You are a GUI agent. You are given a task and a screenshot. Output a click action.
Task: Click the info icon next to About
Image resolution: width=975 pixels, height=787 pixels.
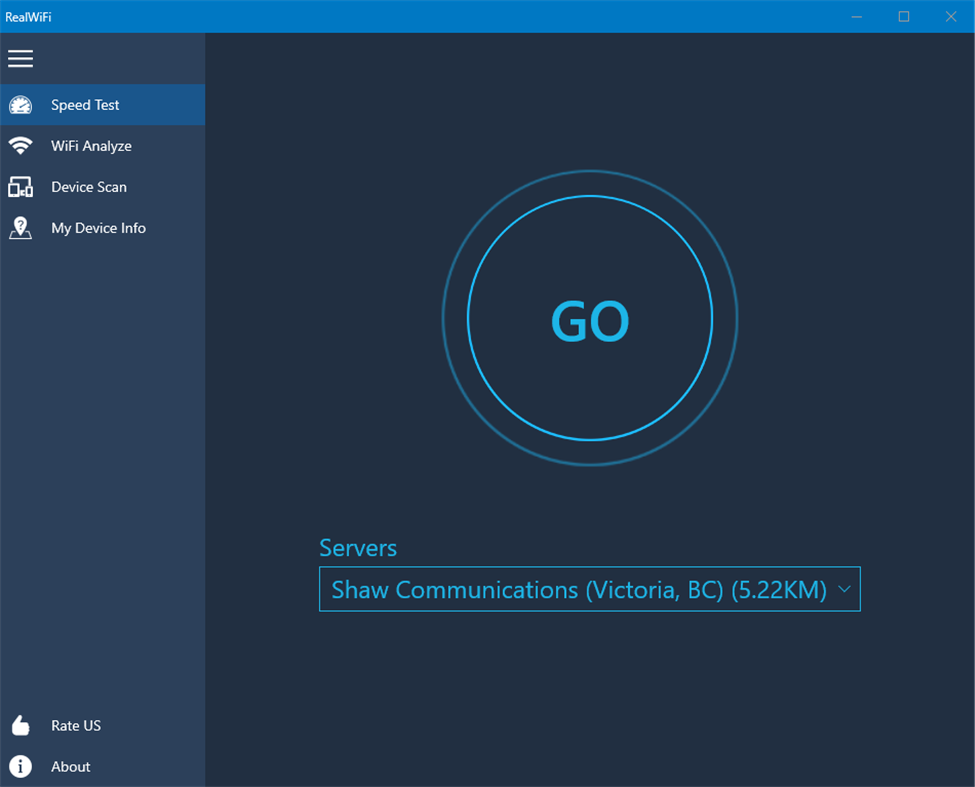21,766
